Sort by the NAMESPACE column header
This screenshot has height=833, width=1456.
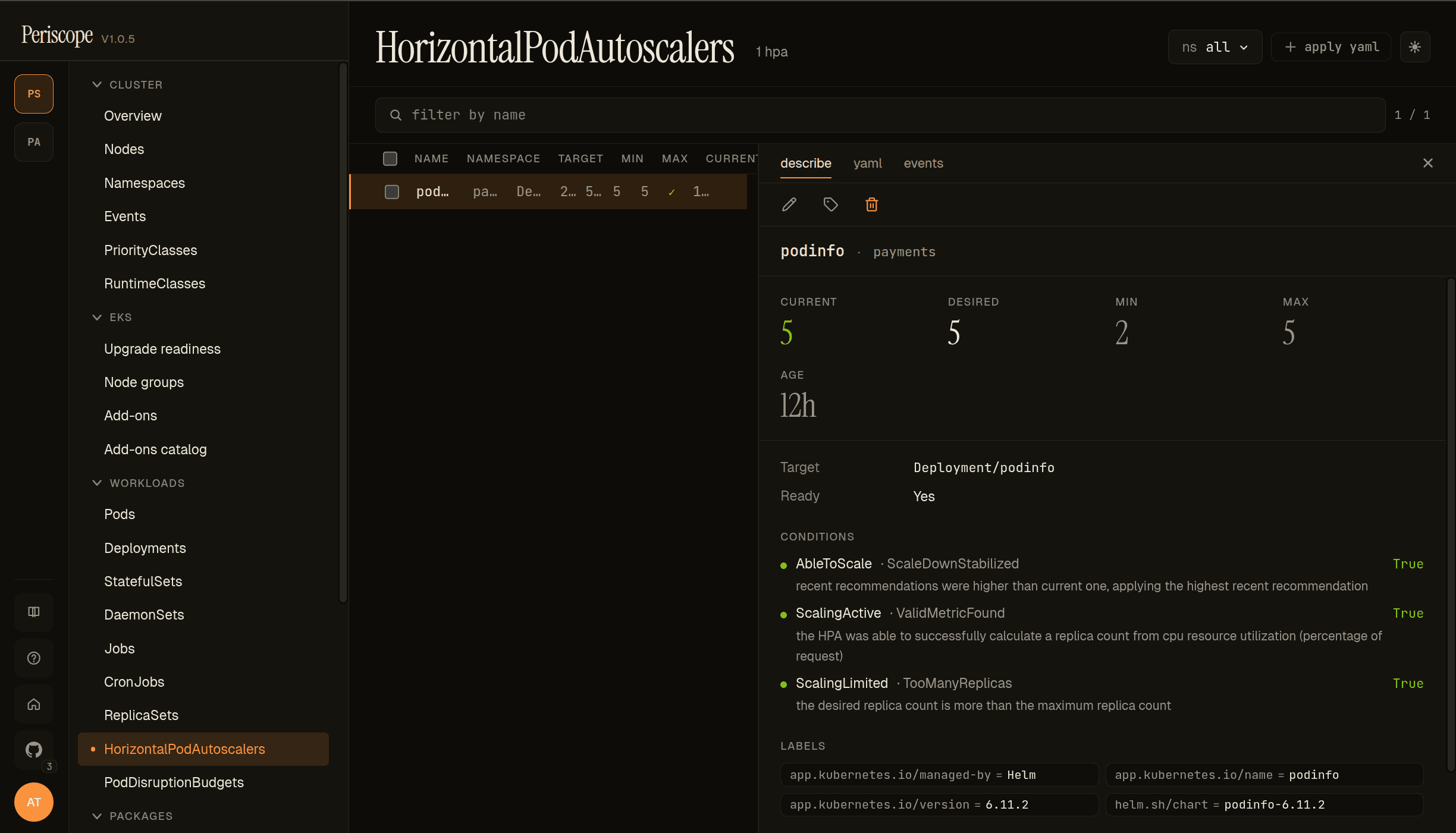point(503,159)
